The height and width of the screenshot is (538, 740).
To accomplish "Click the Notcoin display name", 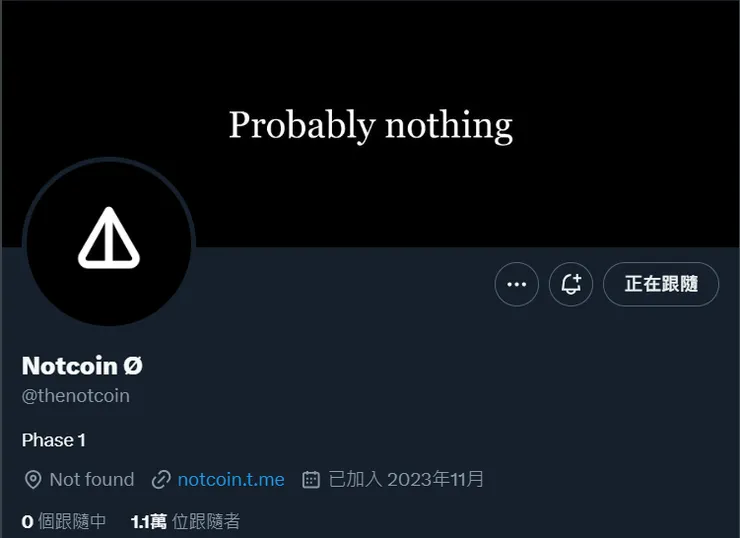I will [69, 366].
